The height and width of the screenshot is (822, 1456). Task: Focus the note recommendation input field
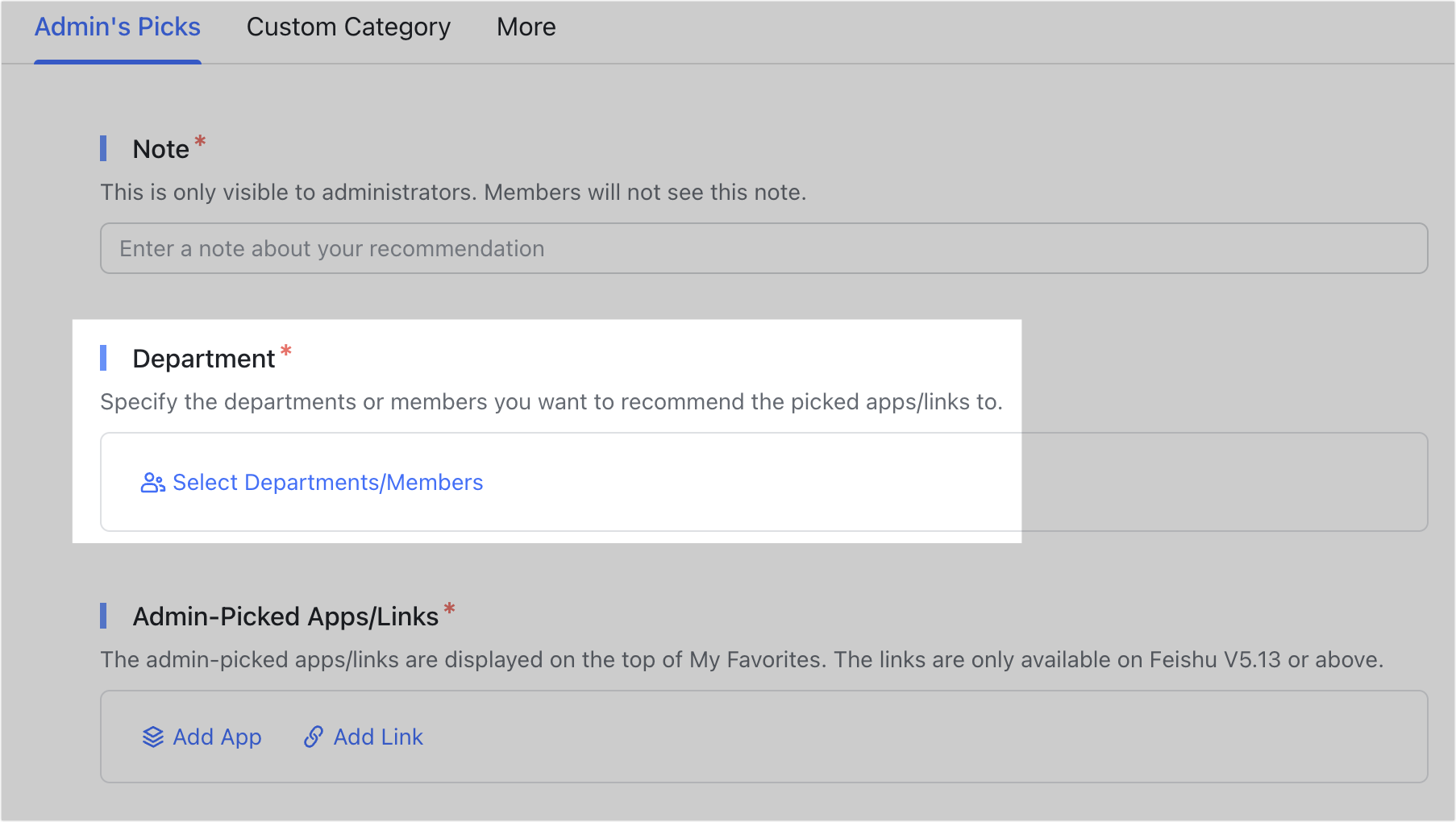(x=763, y=249)
